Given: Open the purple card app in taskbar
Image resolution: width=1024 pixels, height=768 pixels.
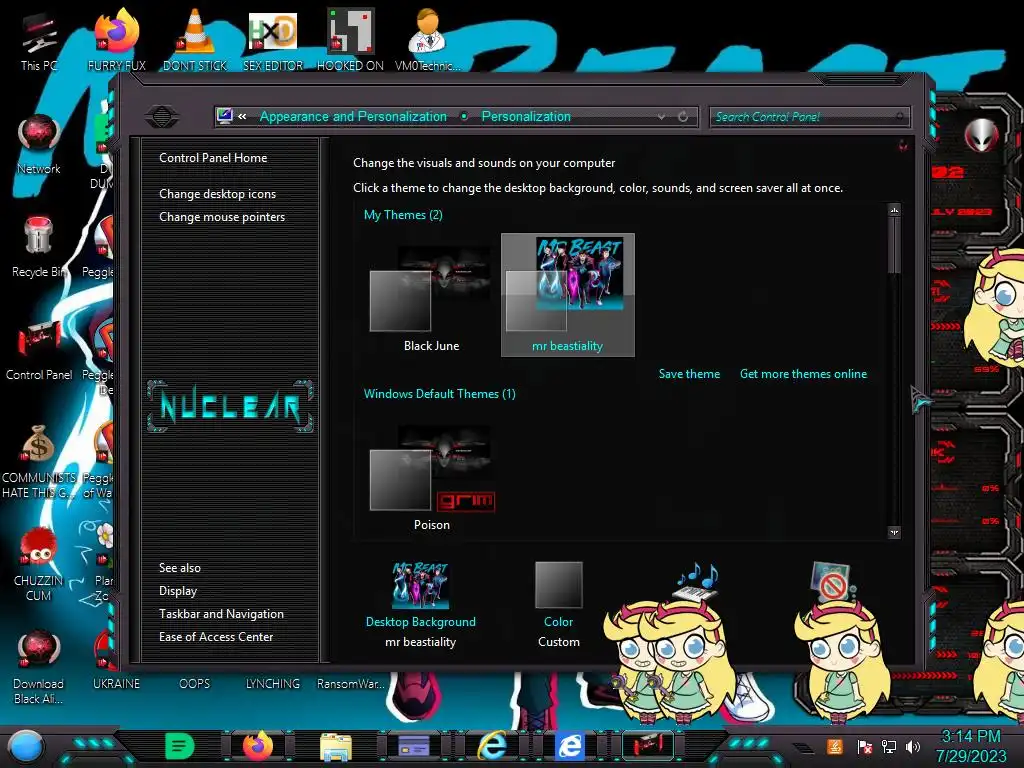Looking at the screenshot, I should (413, 746).
